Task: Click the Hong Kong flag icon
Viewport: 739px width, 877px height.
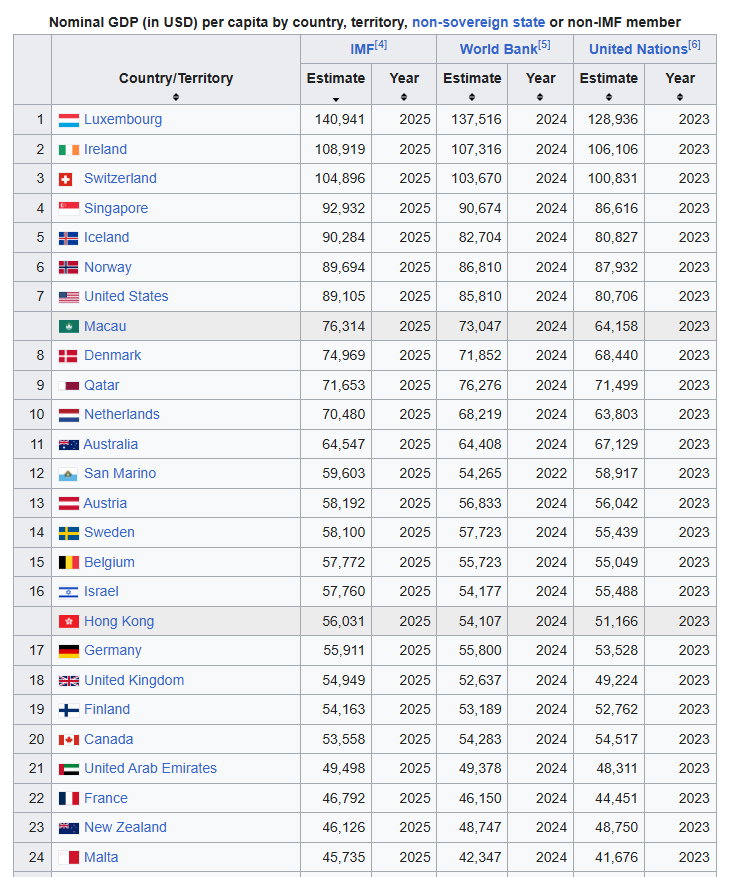Action: point(69,621)
